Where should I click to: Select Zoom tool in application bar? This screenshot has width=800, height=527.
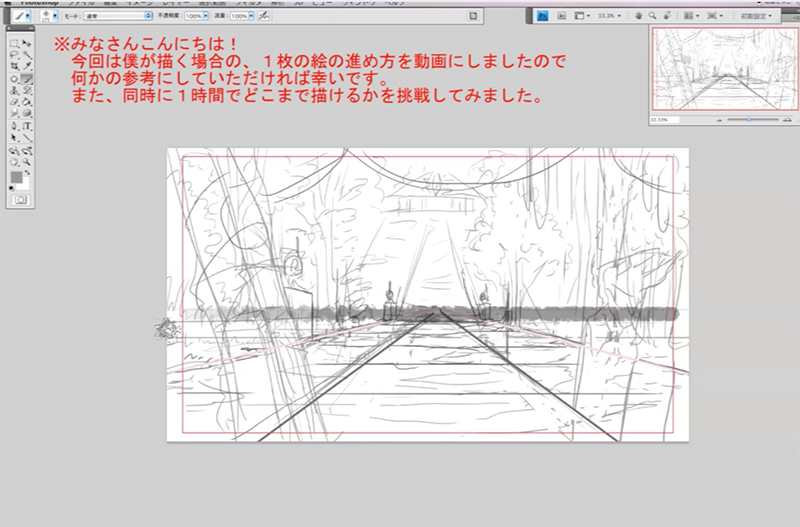tap(653, 16)
